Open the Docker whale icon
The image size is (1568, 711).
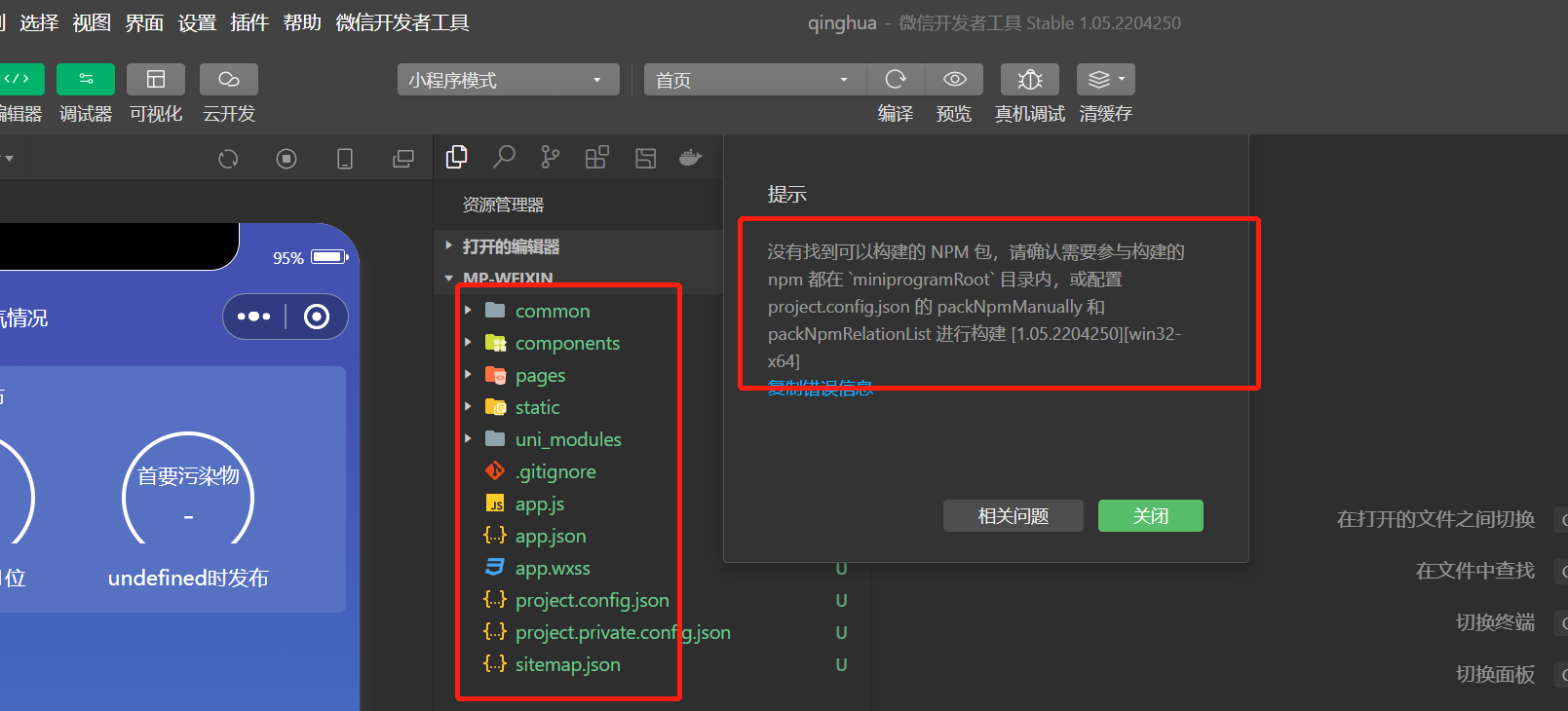tap(691, 158)
